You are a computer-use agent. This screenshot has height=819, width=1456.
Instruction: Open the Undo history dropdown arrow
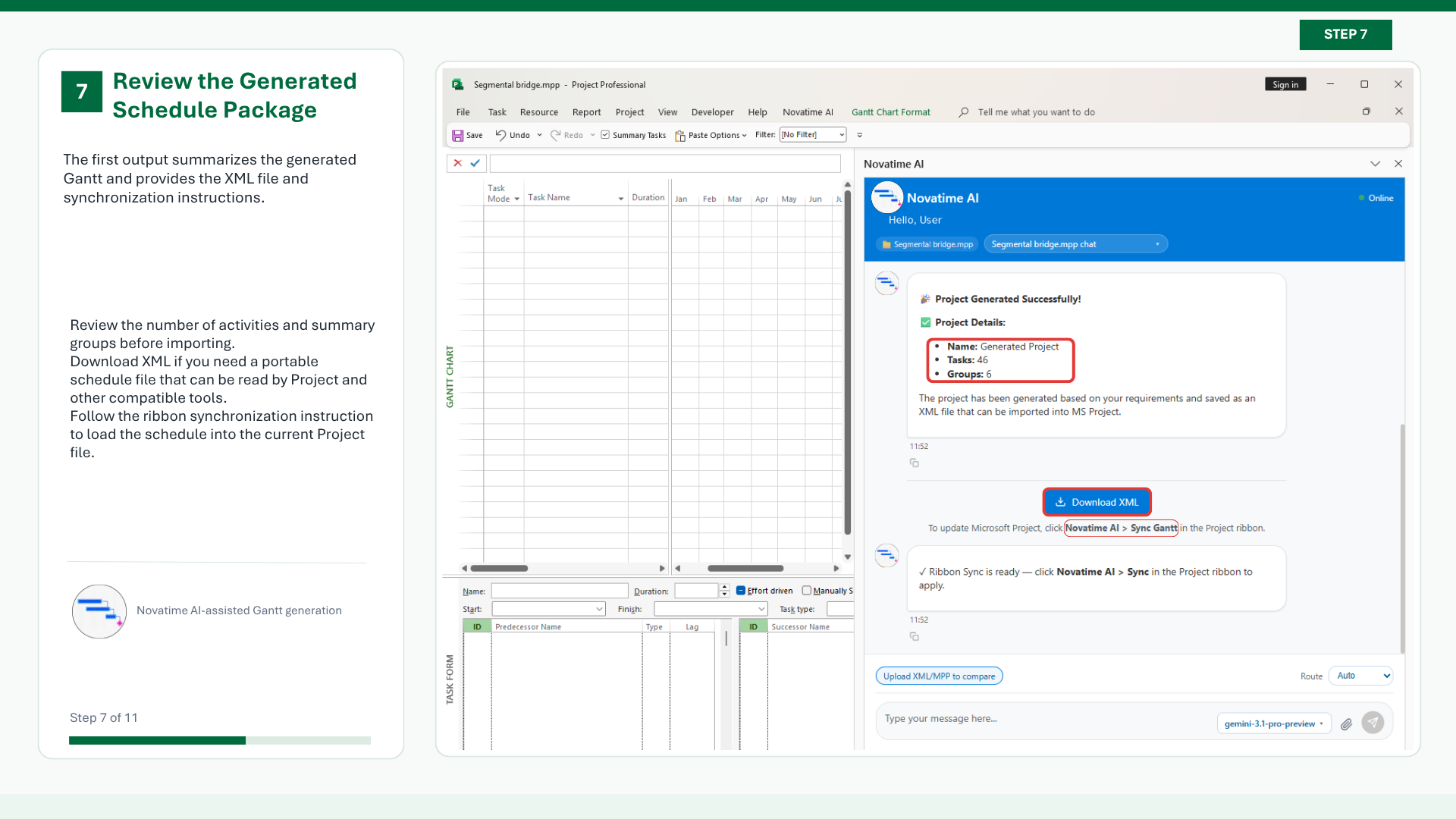coord(539,135)
